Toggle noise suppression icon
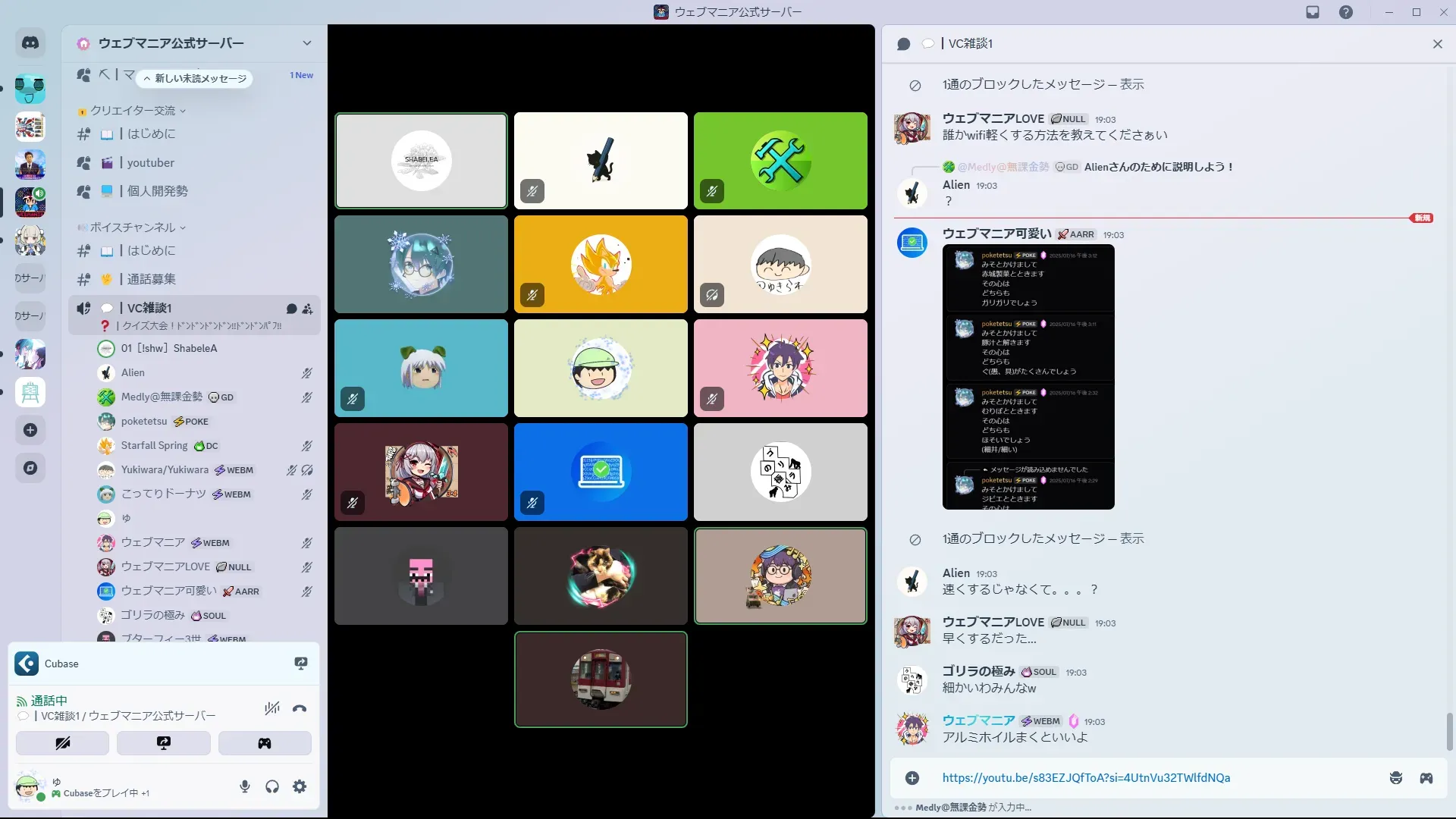The height and width of the screenshot is (819, 1456). pos(271,709)
